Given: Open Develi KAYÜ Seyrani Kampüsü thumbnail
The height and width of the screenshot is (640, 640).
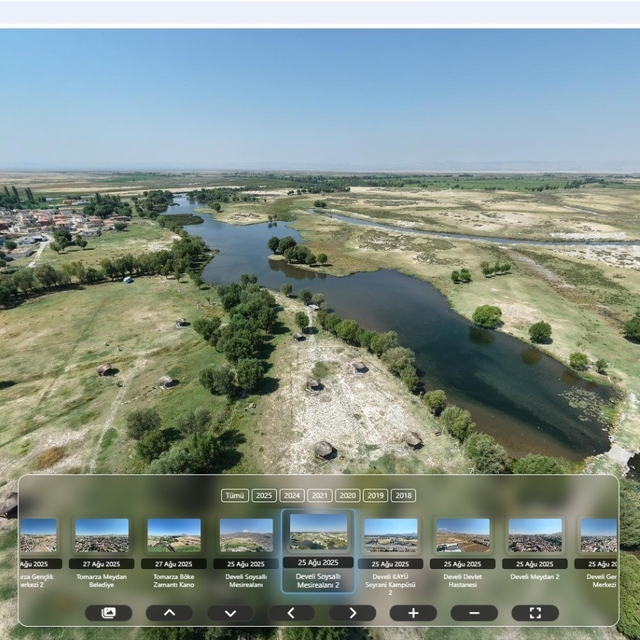Looking at the screenshot, I should [x=390, y=535].
